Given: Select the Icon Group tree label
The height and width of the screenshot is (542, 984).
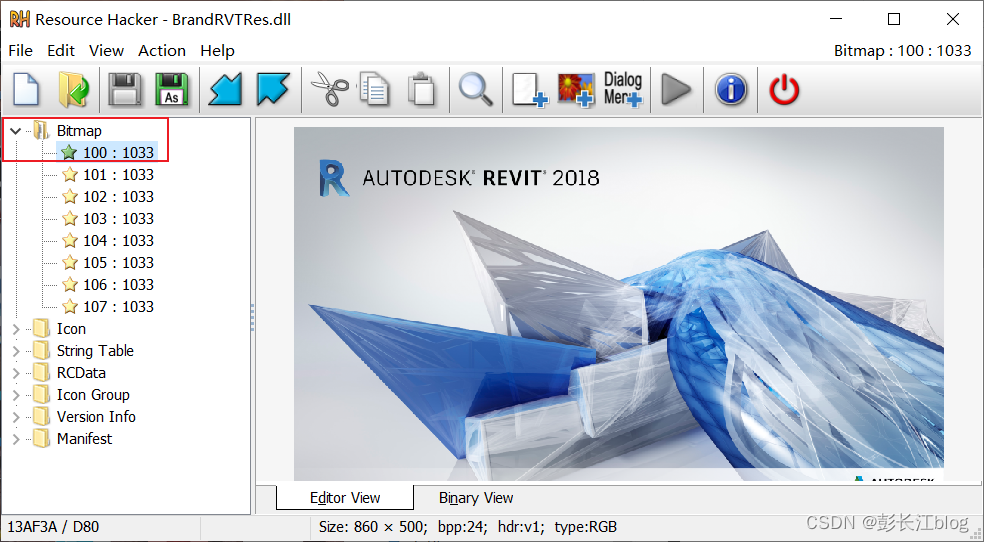Looking at the screenshot, I should click(93, 395).
